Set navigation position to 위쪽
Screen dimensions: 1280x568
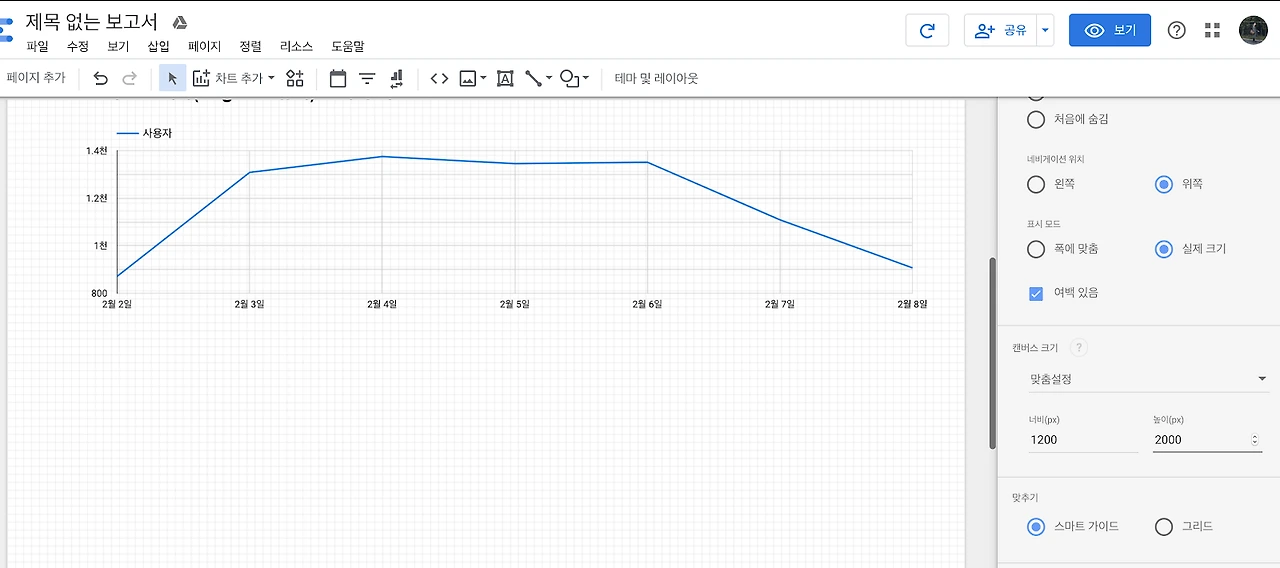click(1163, 184)
